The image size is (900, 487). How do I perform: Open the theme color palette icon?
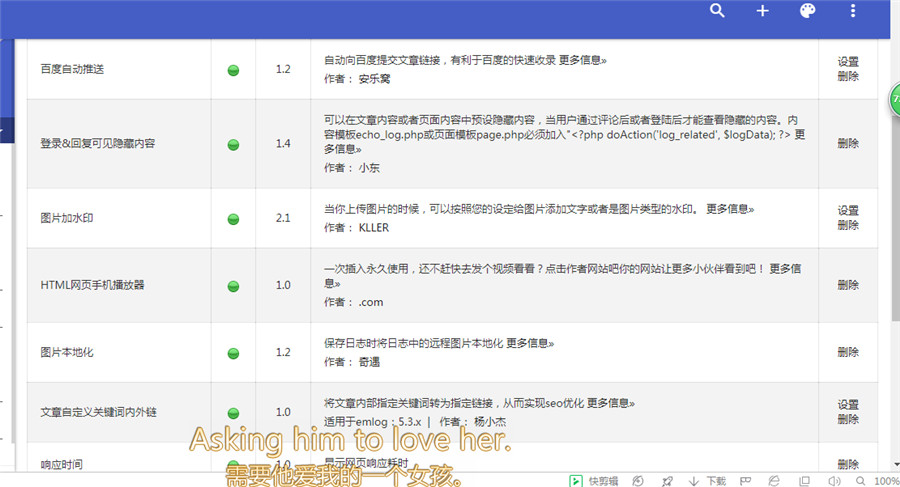(x=807, y=11)
